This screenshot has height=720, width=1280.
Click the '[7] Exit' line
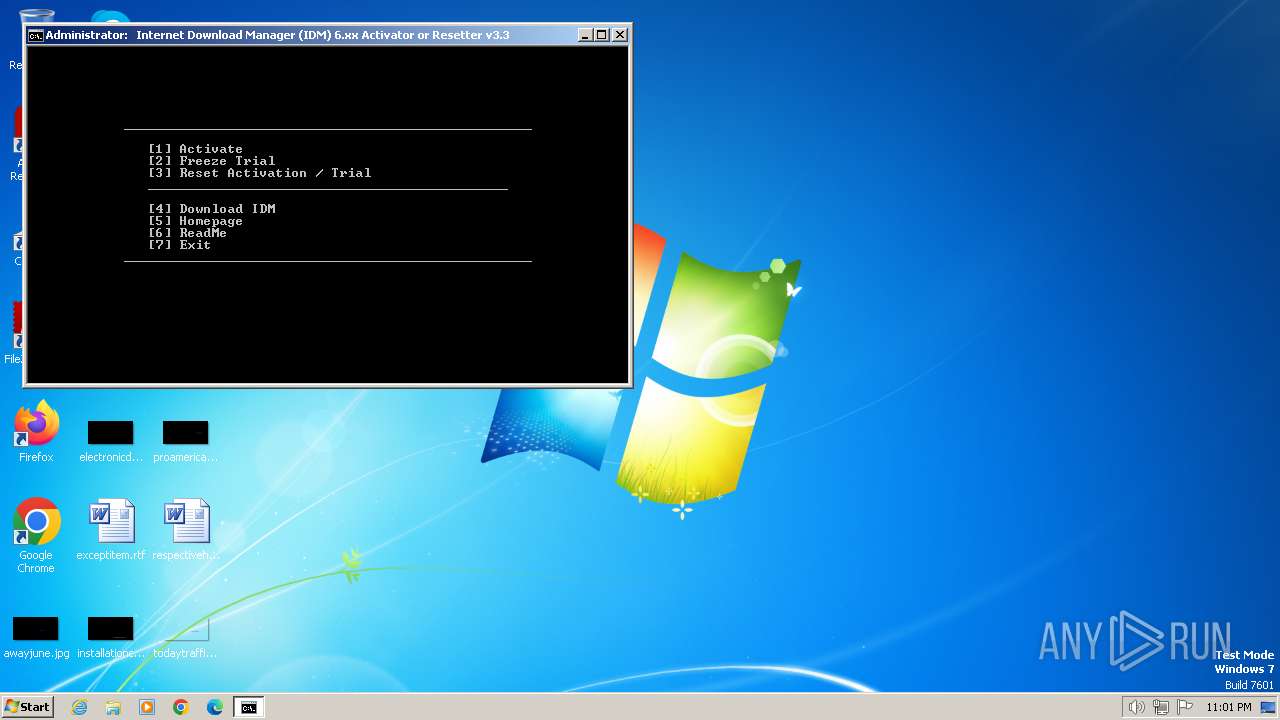[x=179, y=245]
